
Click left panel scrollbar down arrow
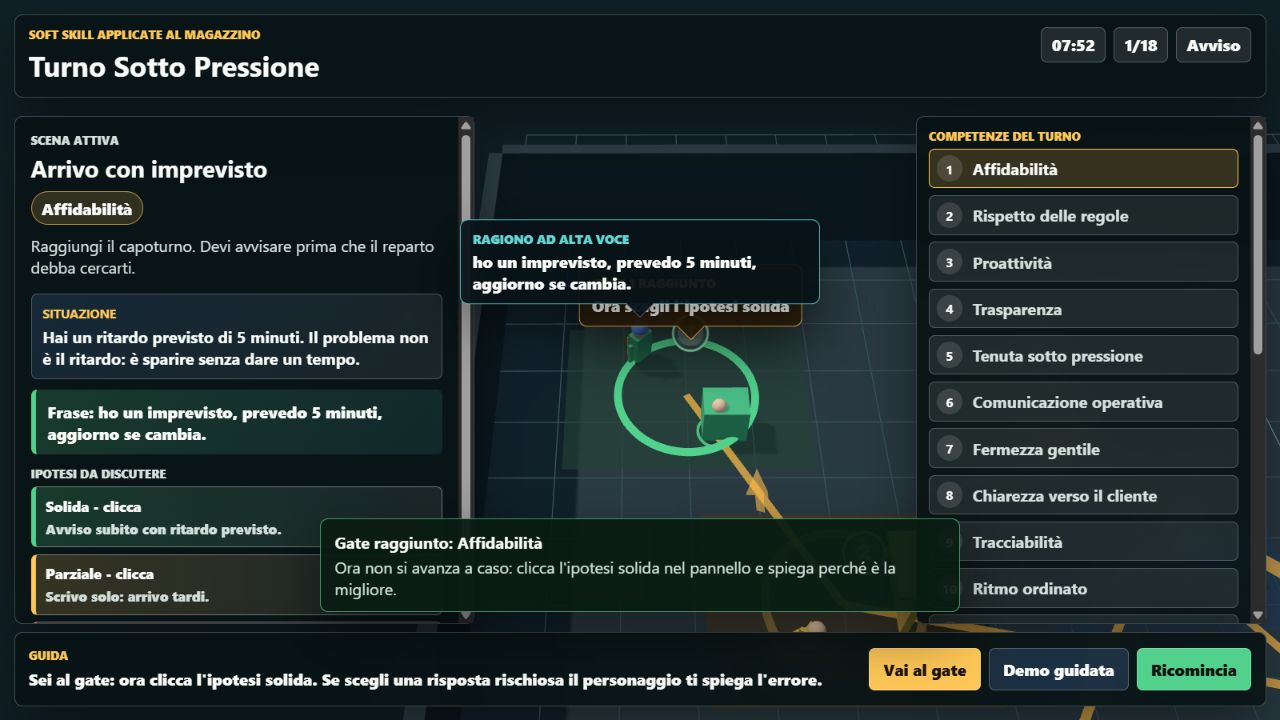[x=465, y=616]
